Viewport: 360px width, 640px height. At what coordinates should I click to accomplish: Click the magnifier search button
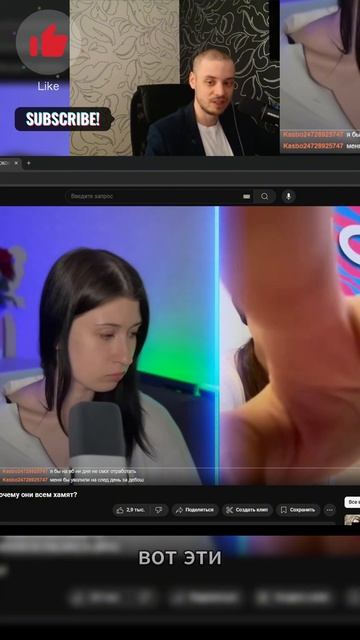click(264, 196)
